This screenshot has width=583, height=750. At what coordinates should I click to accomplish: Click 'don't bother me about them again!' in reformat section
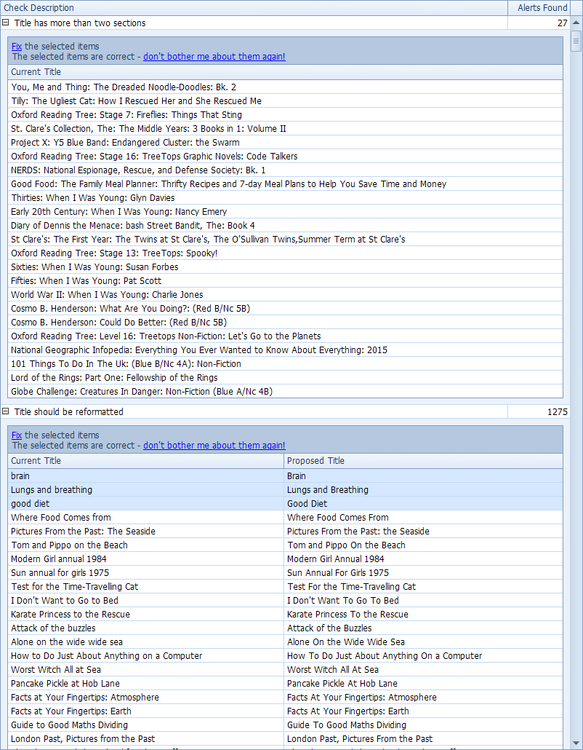(214, 445)
